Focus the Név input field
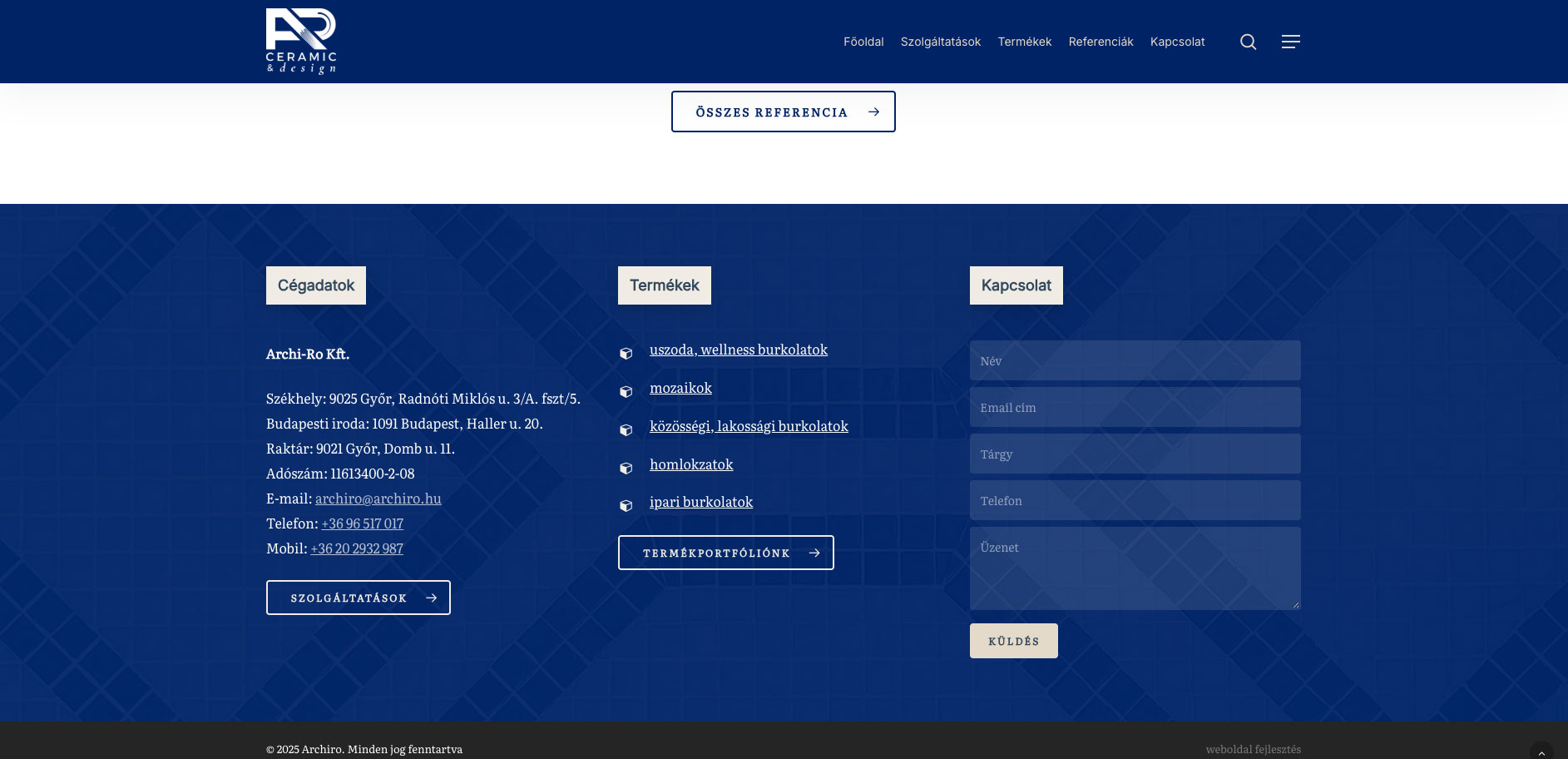Viewport: 1568px width, 759px height. coord(1135,361)
